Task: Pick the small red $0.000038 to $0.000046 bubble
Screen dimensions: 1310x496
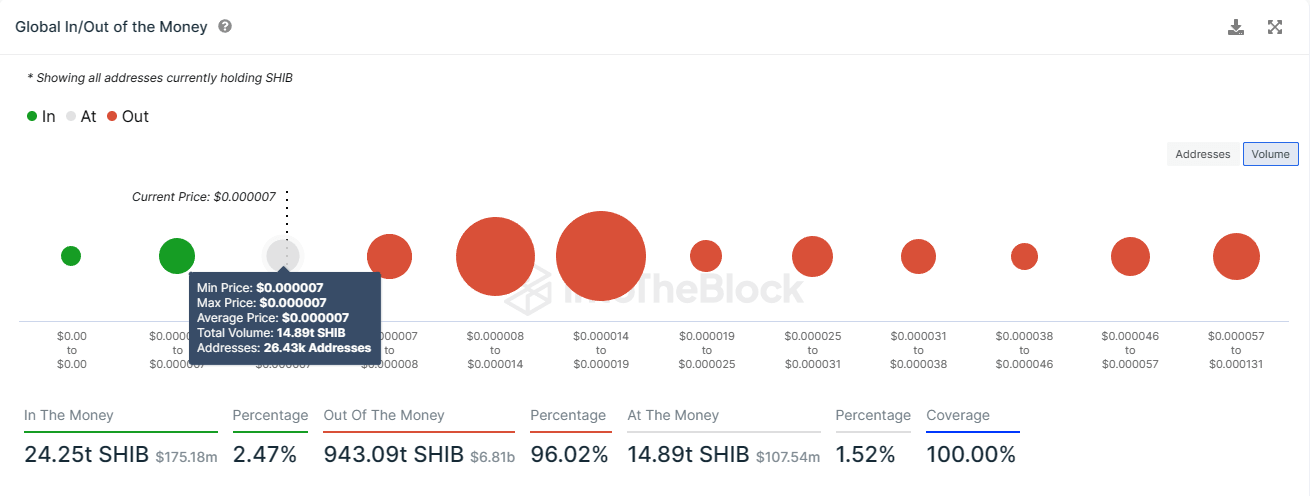Action: (x=1024, y=256)
